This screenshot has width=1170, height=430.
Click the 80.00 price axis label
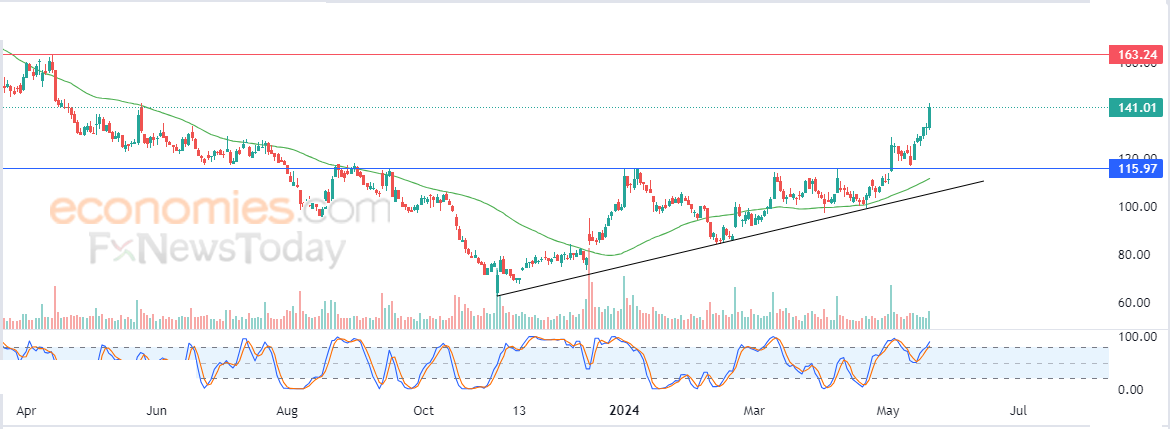point(1136,255)
